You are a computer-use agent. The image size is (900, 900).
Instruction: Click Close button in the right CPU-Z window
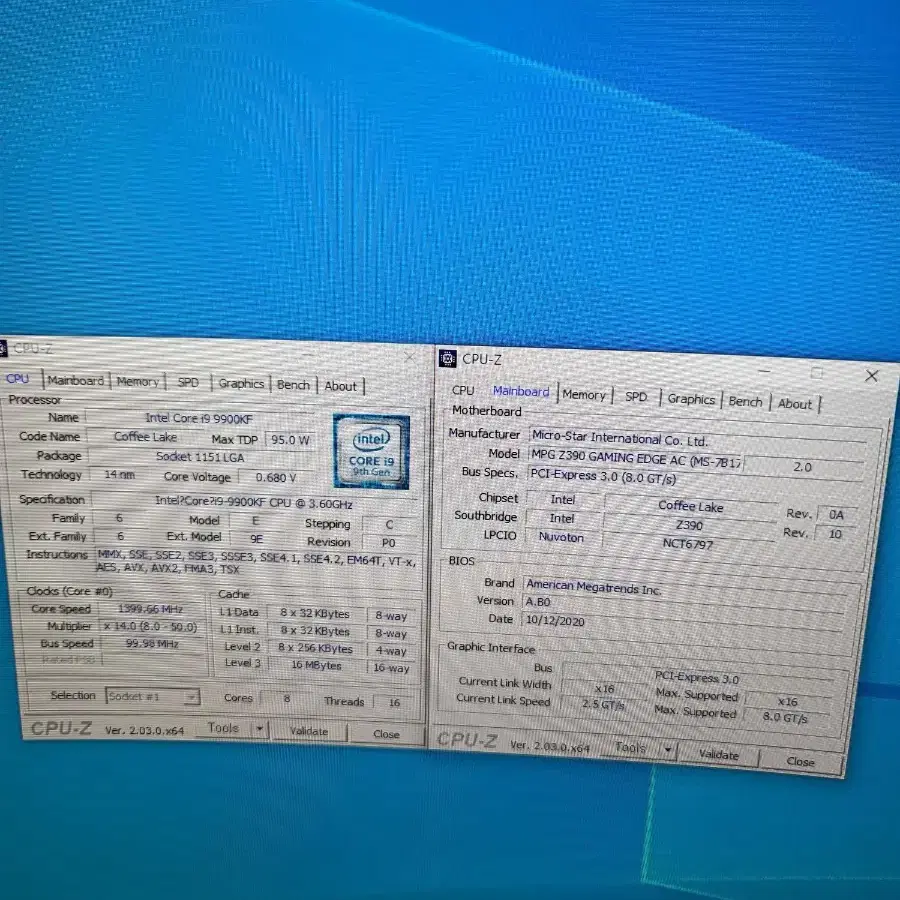coord(801,762)
